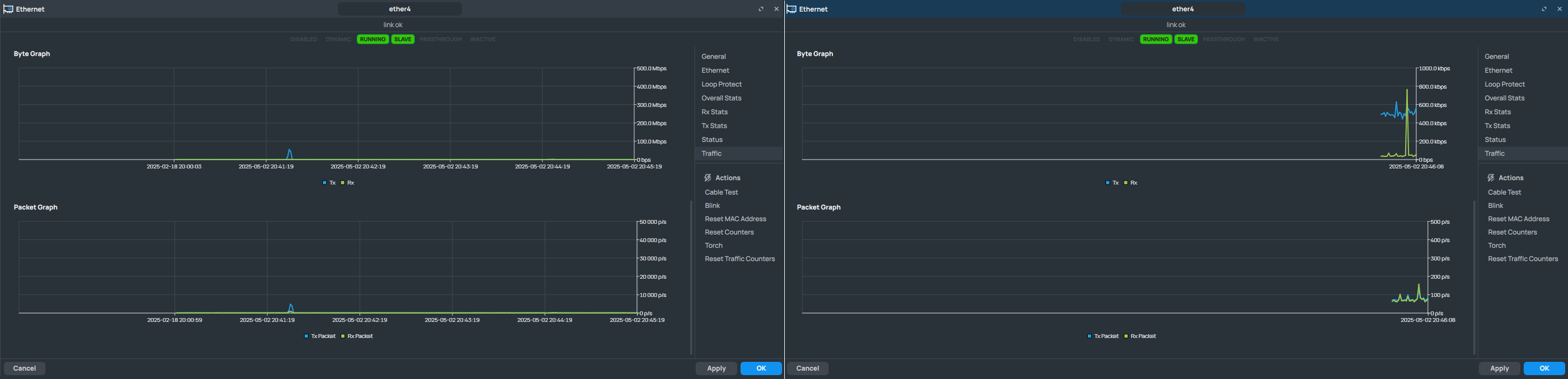Open Tx Stats tab in left window
Viewport: 1568px width, 379px height.
tap(738, 126)
